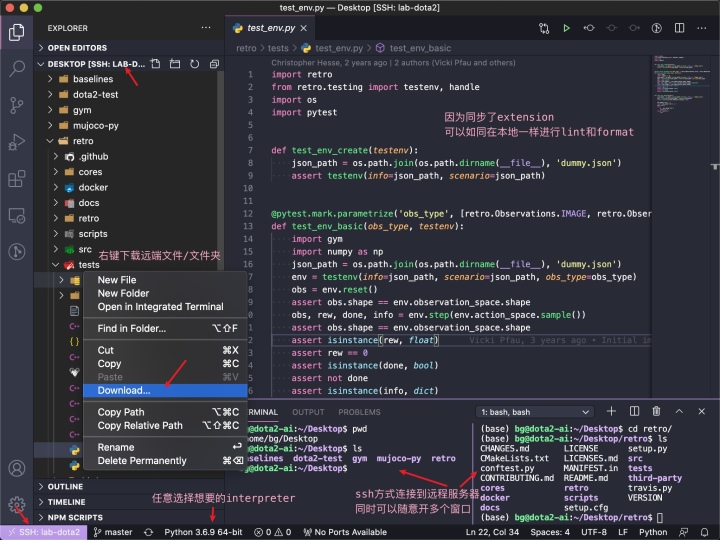Screen dimensions: 720x540
Task: Add a new terminal with plus icon
Action: click(x=611, y=411)
